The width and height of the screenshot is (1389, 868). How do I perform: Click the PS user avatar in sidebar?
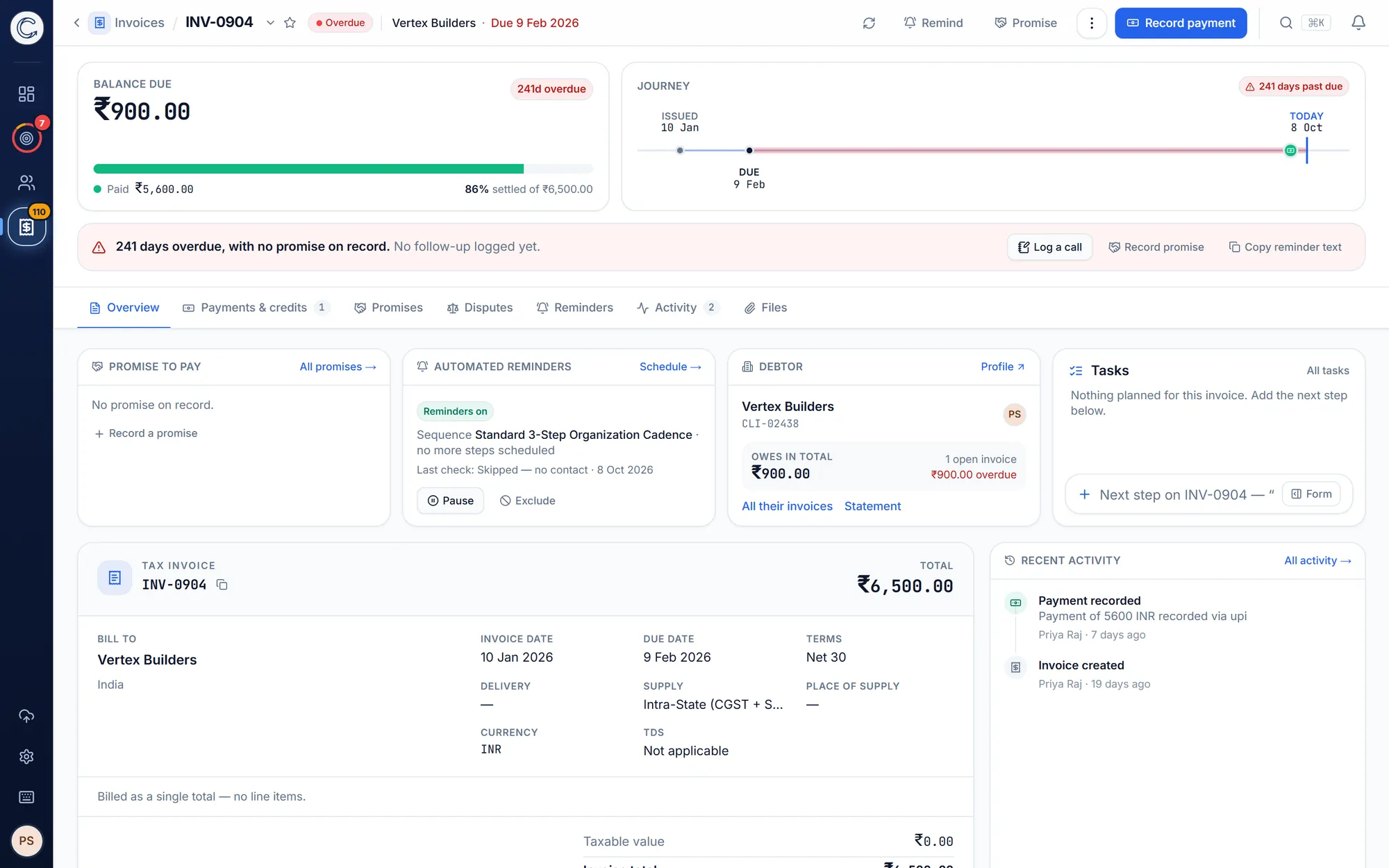tap(26, 841)
